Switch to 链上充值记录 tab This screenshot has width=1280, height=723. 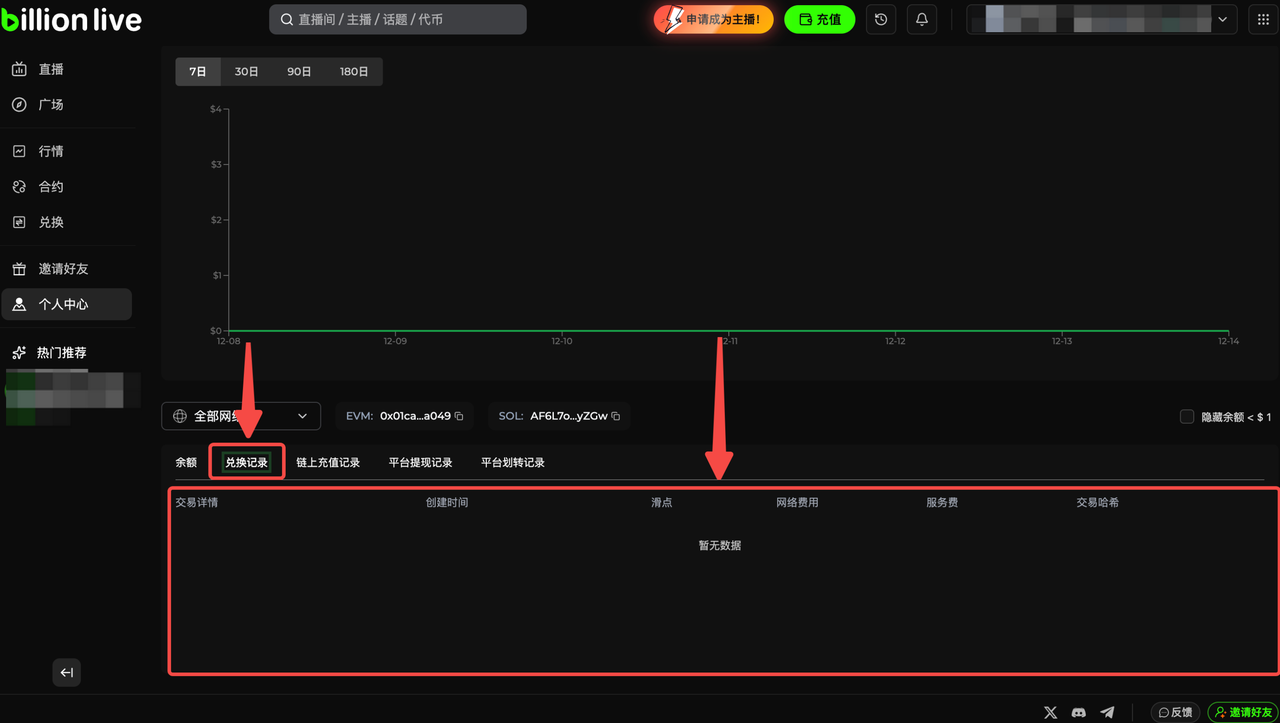tap(328, 463)
